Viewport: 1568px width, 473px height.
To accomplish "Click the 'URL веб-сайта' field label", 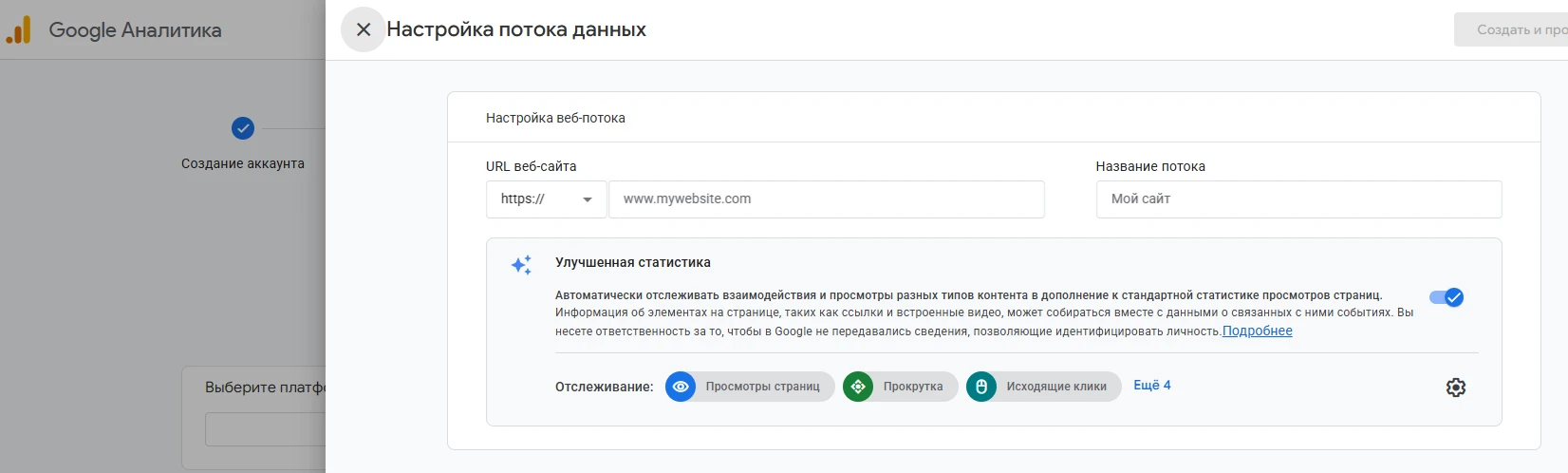I will (531, 166).
